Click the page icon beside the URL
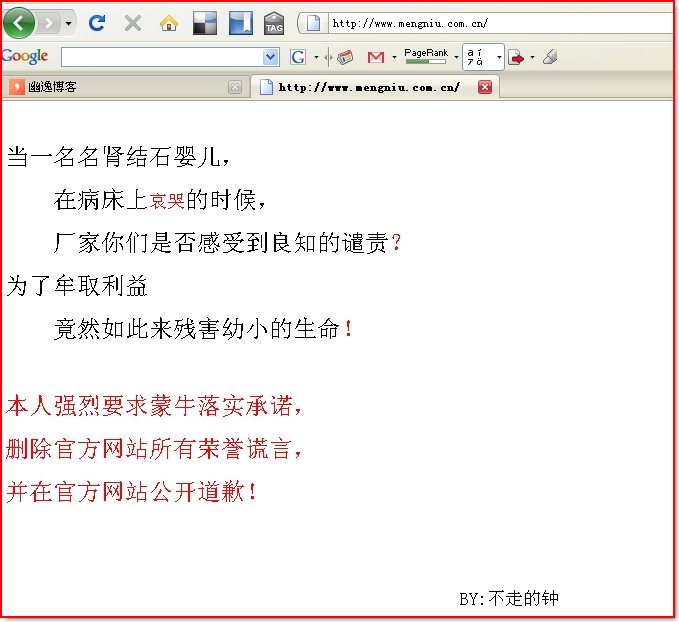The height and width of the screenshot is (622, 679). [313, 23]
